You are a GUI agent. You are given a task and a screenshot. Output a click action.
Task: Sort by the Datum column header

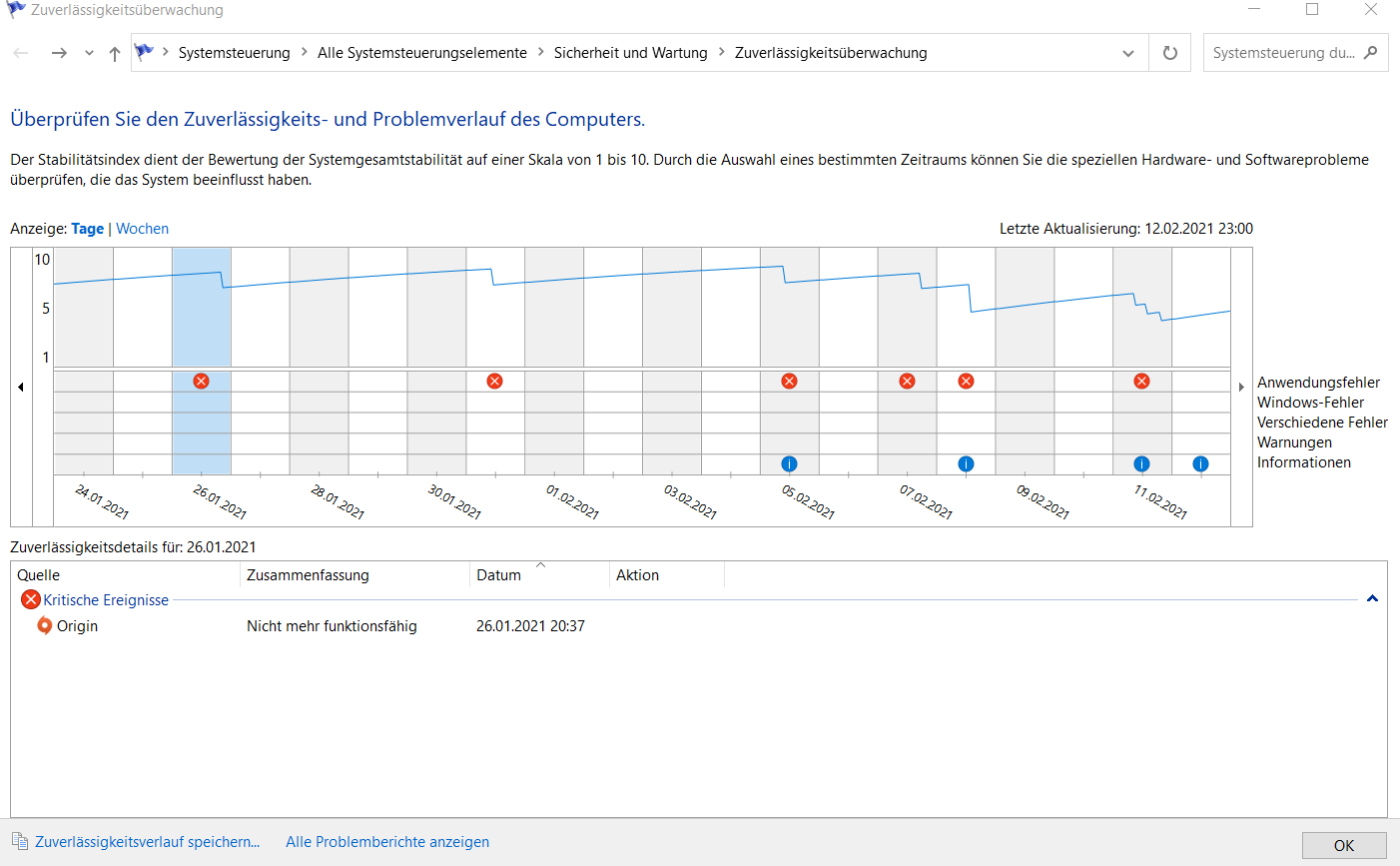(x=539, y=575)
